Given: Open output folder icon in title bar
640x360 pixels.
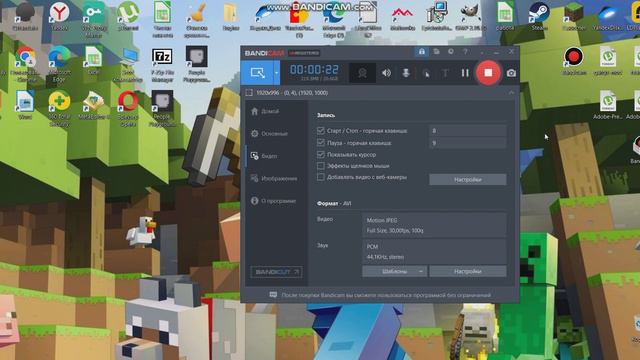Looking at the screenshot, I should (436, 52).
